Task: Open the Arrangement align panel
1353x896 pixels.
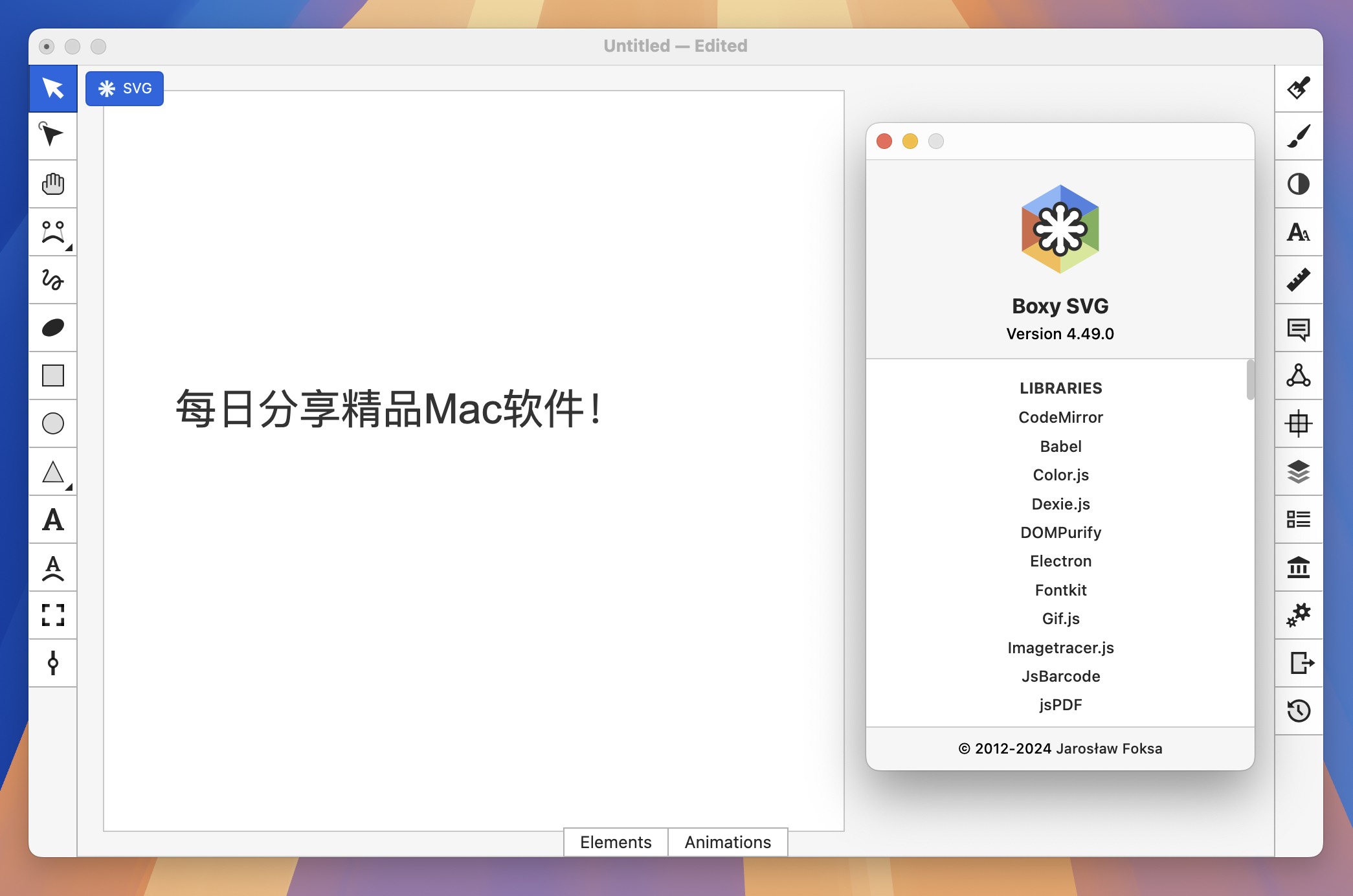Action: tap(1299, 423)
